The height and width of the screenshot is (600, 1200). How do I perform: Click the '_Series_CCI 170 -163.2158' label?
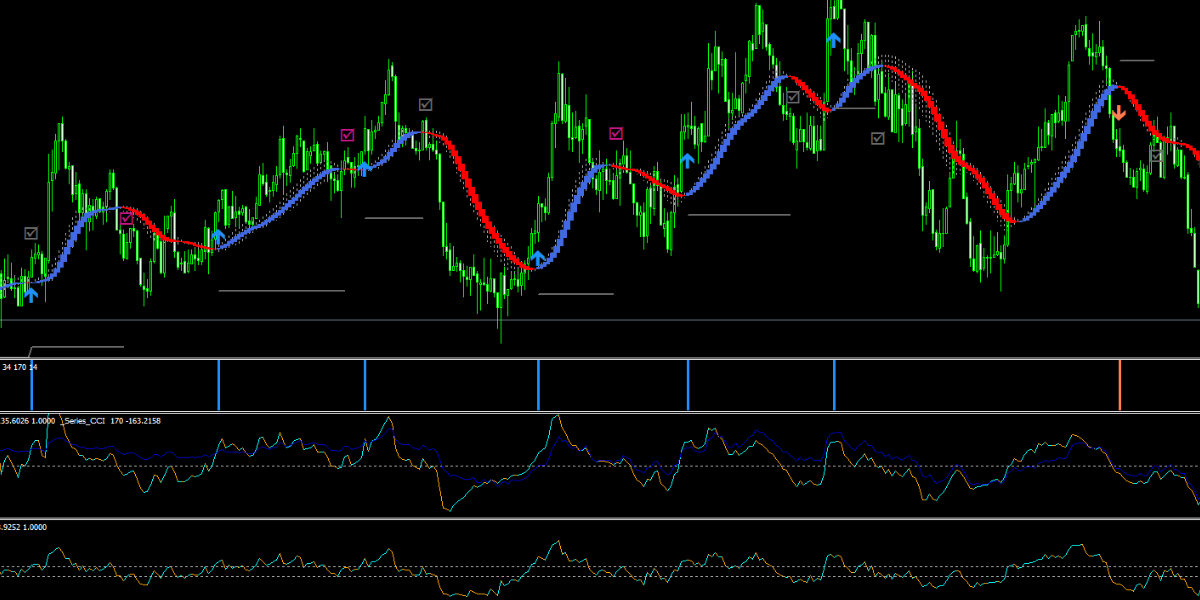click(x=111, y=421)
